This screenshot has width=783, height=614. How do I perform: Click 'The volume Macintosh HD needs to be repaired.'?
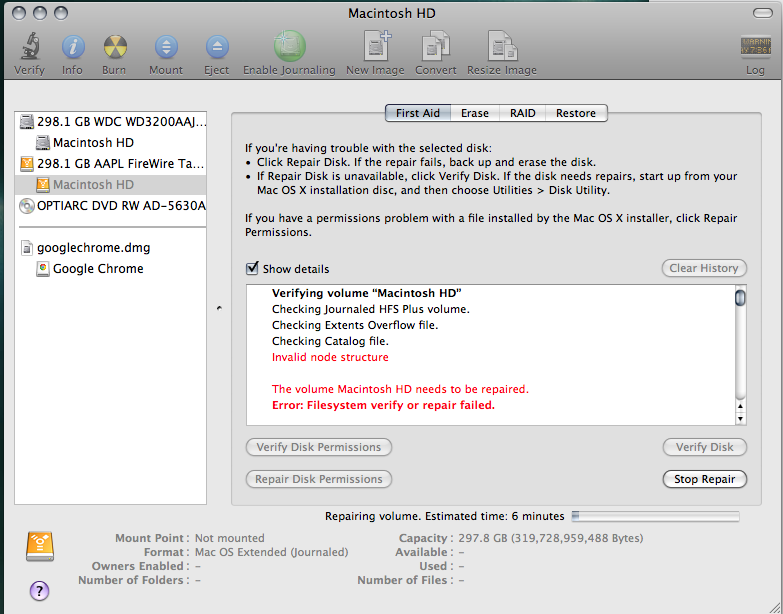pos(400,389)
